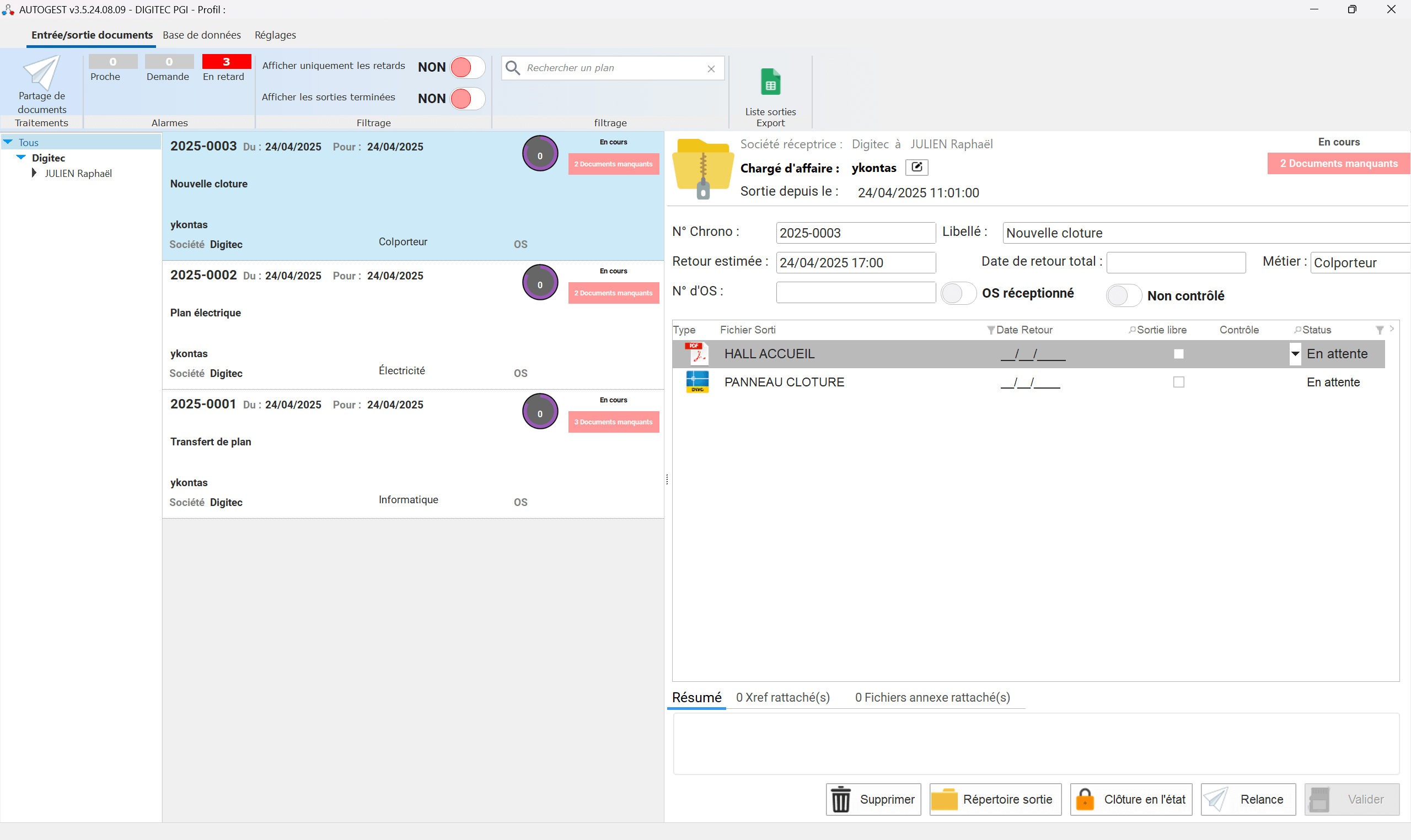The height and width of the screenshot is (840, 1411).
Task: Open the Base de données menu
Action: [202, 35]
